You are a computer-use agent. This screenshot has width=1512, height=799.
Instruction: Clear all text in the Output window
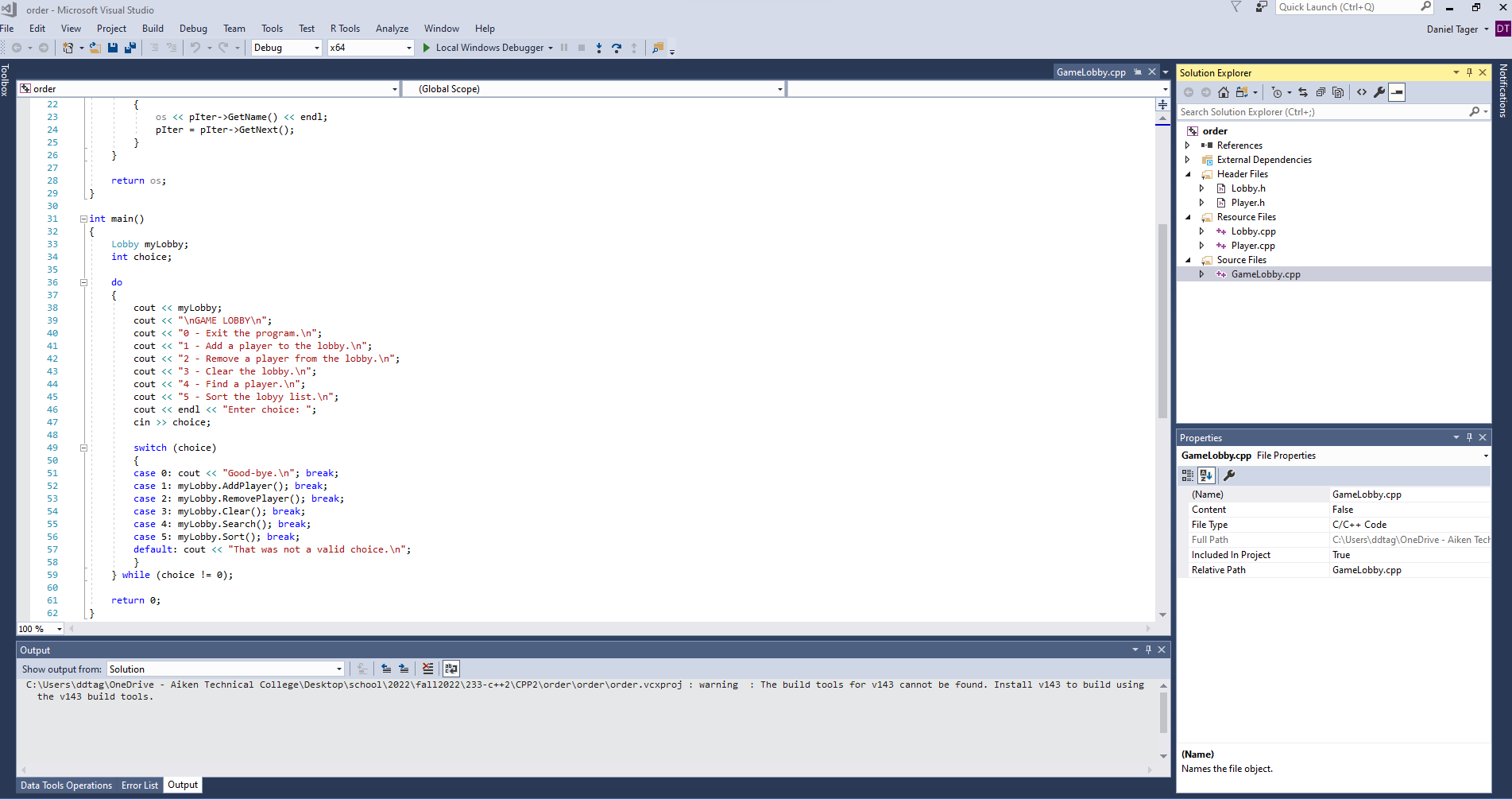[x=428, y=669]
